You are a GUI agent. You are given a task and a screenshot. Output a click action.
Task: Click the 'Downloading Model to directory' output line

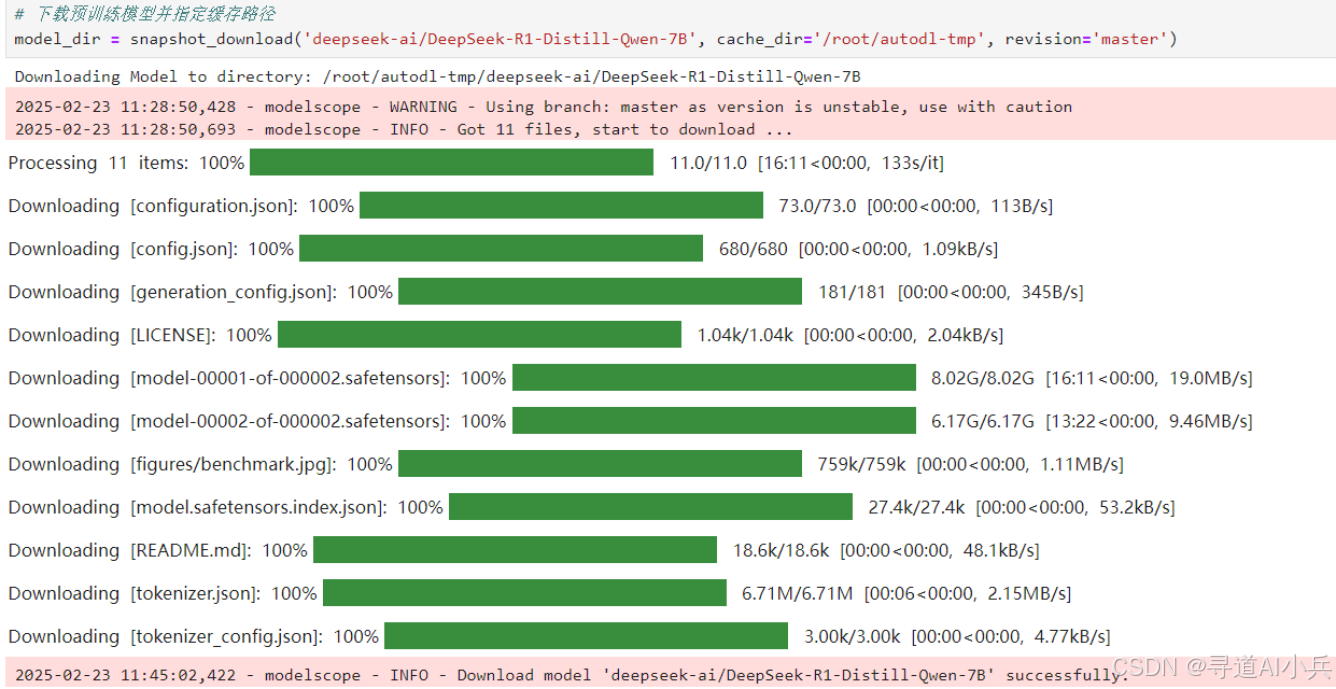pos(438,76)
